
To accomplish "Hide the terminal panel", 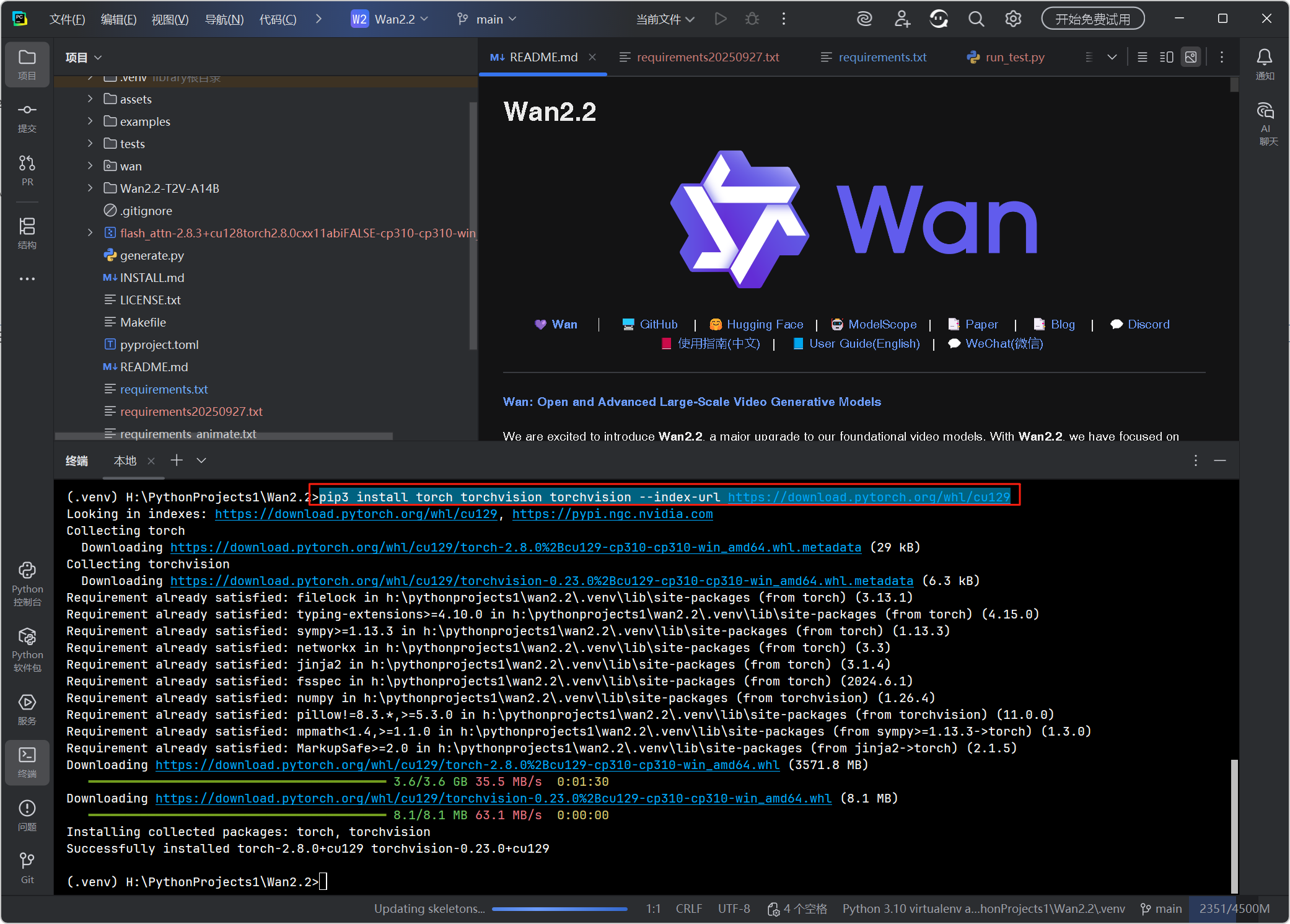I will [1220, 460].
